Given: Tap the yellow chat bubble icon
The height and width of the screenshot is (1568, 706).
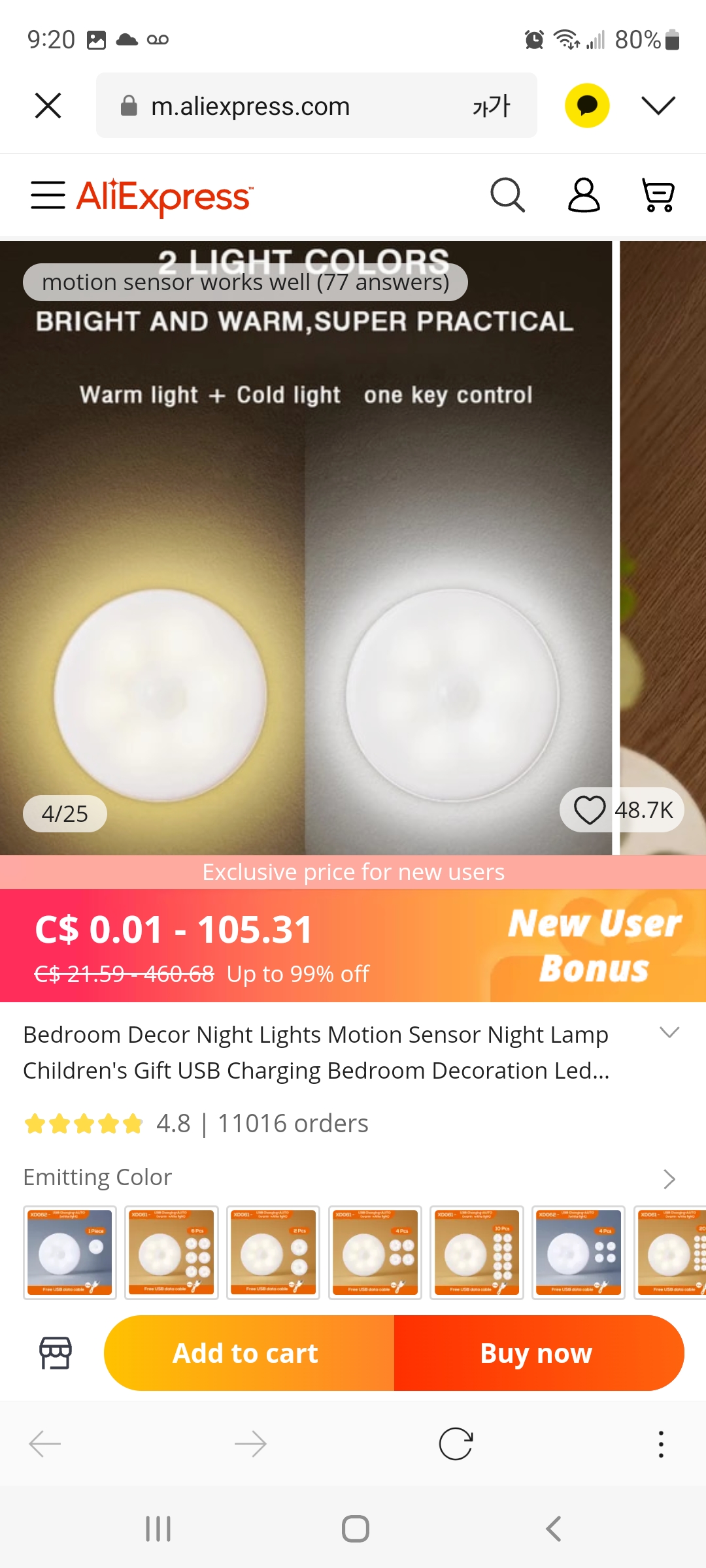Looking at the screenshot, I should 587,105.
